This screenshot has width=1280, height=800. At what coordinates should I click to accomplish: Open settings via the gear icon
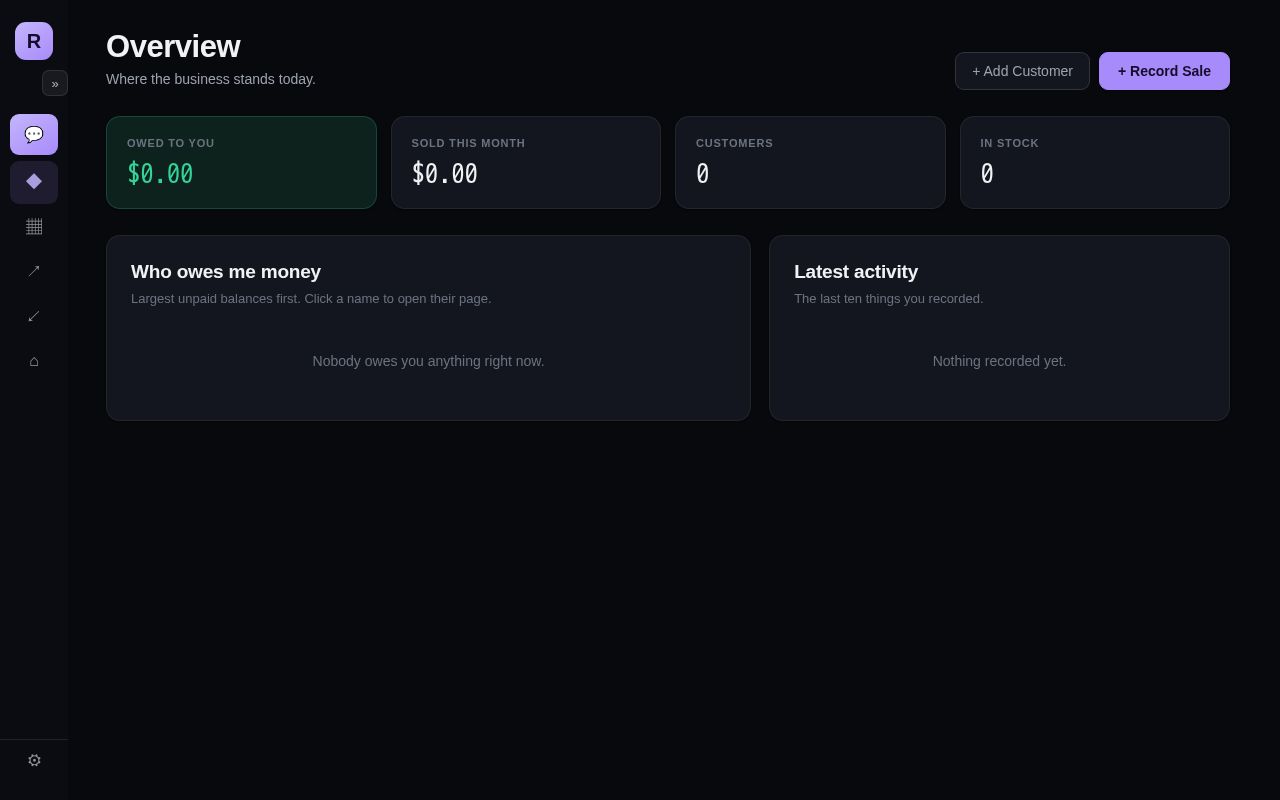click(34, 760)
